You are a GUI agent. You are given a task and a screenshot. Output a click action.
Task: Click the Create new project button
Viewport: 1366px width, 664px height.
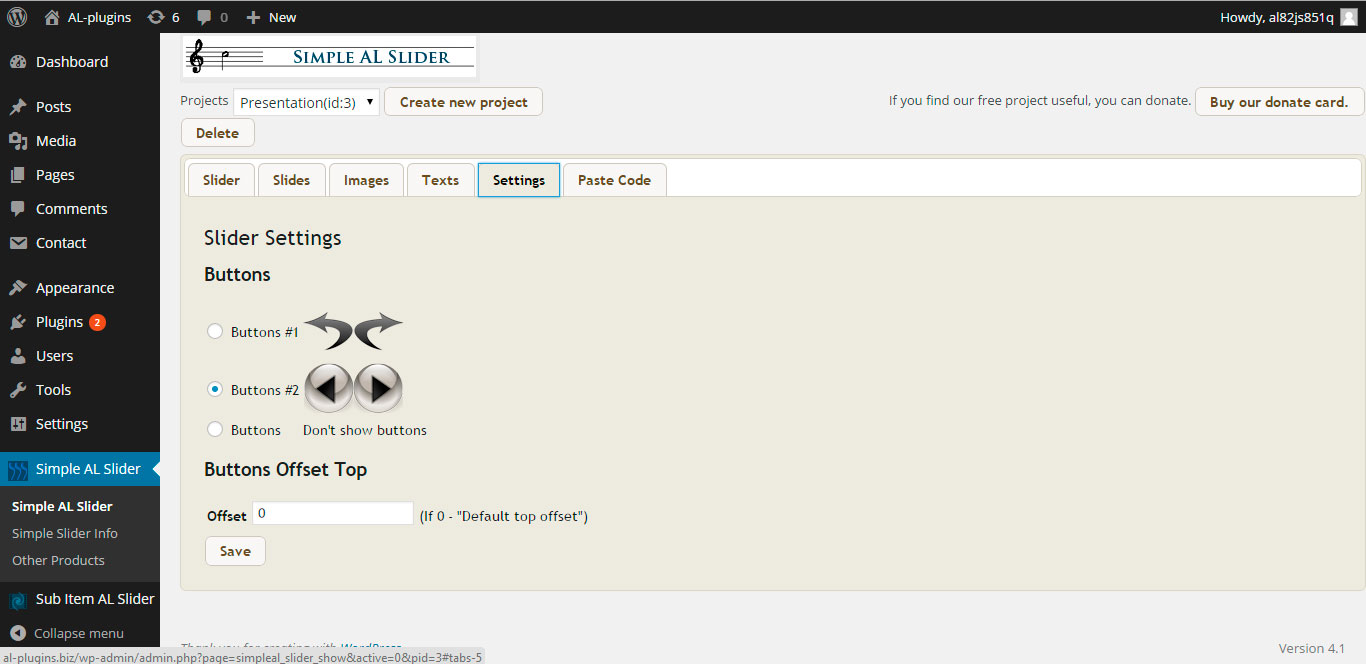point(464,102)
